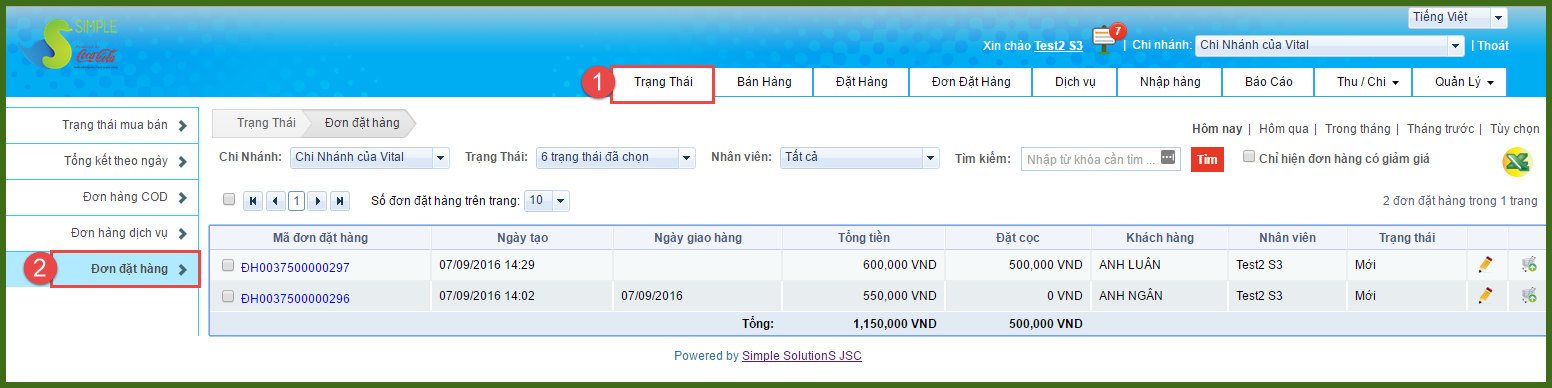
Task: Edit order ĐH0037500000296 with pencil icon
Action: (x=1485, y=295)
